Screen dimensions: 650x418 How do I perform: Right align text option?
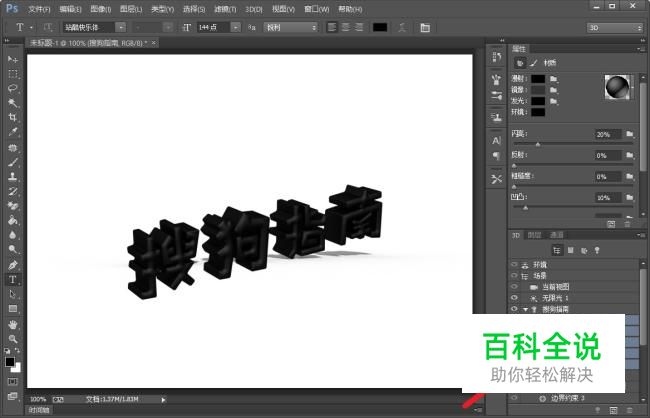tap(359, 27)
